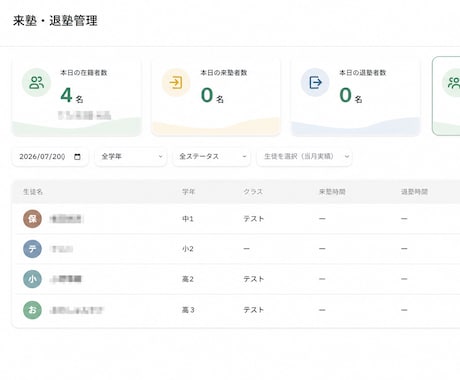This screenshot has height=380, width=460.
Task: Click テスト class in the 中1 row
Action: [x=254, y=219]
